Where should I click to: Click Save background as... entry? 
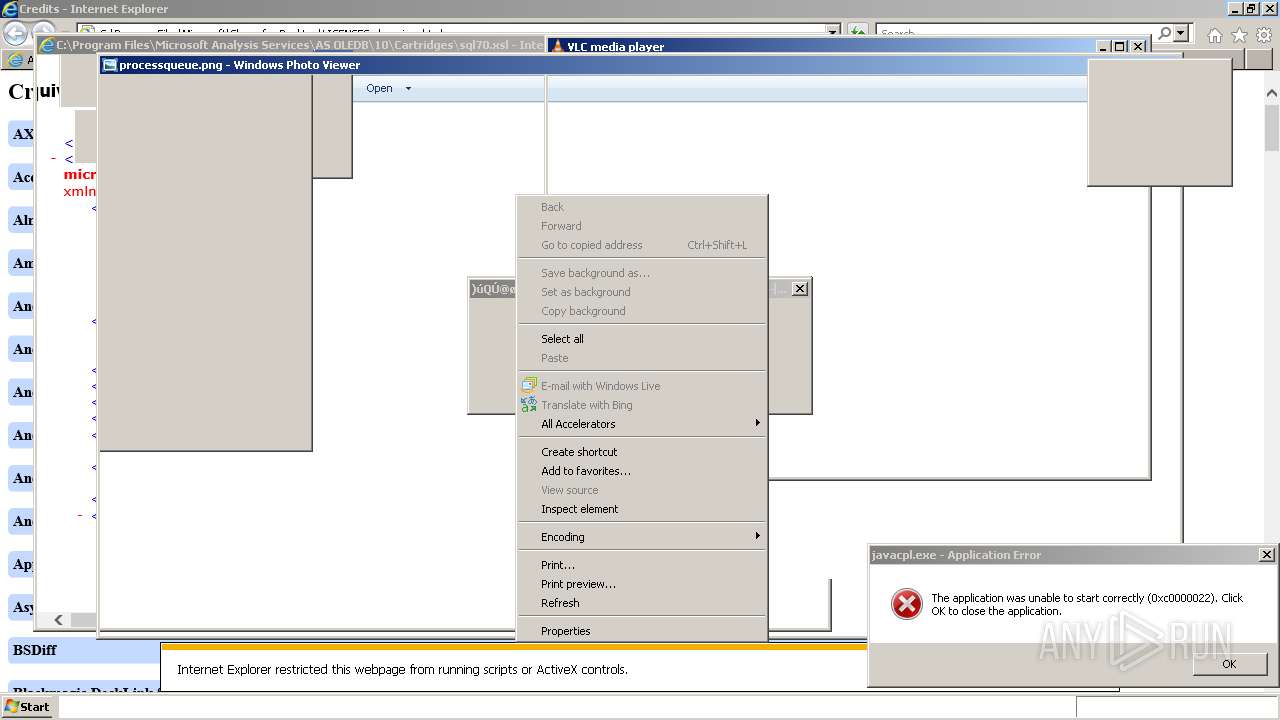click(x=641, y=273)
